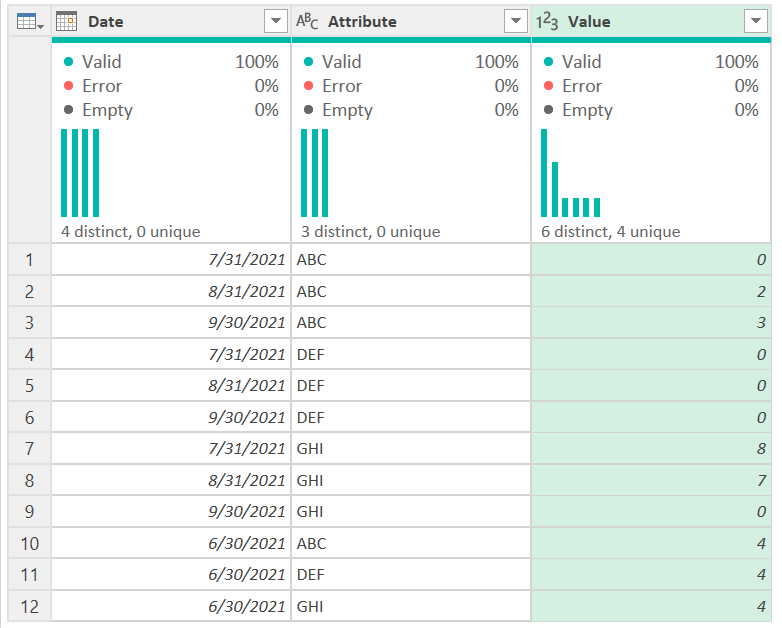Screen dimensions: 782x628
Task: Select the Date column header
Action: (x=171, y=21)
